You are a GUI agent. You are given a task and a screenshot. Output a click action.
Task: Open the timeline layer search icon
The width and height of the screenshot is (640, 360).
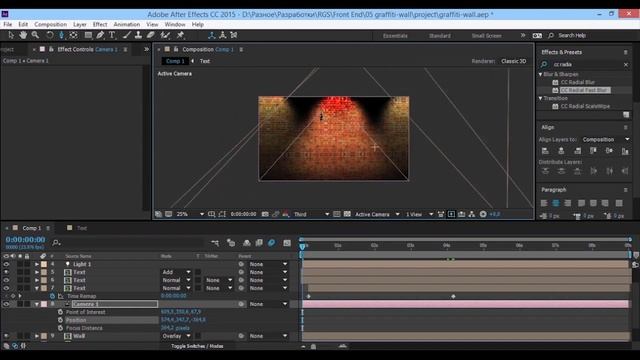click(56, 243)
